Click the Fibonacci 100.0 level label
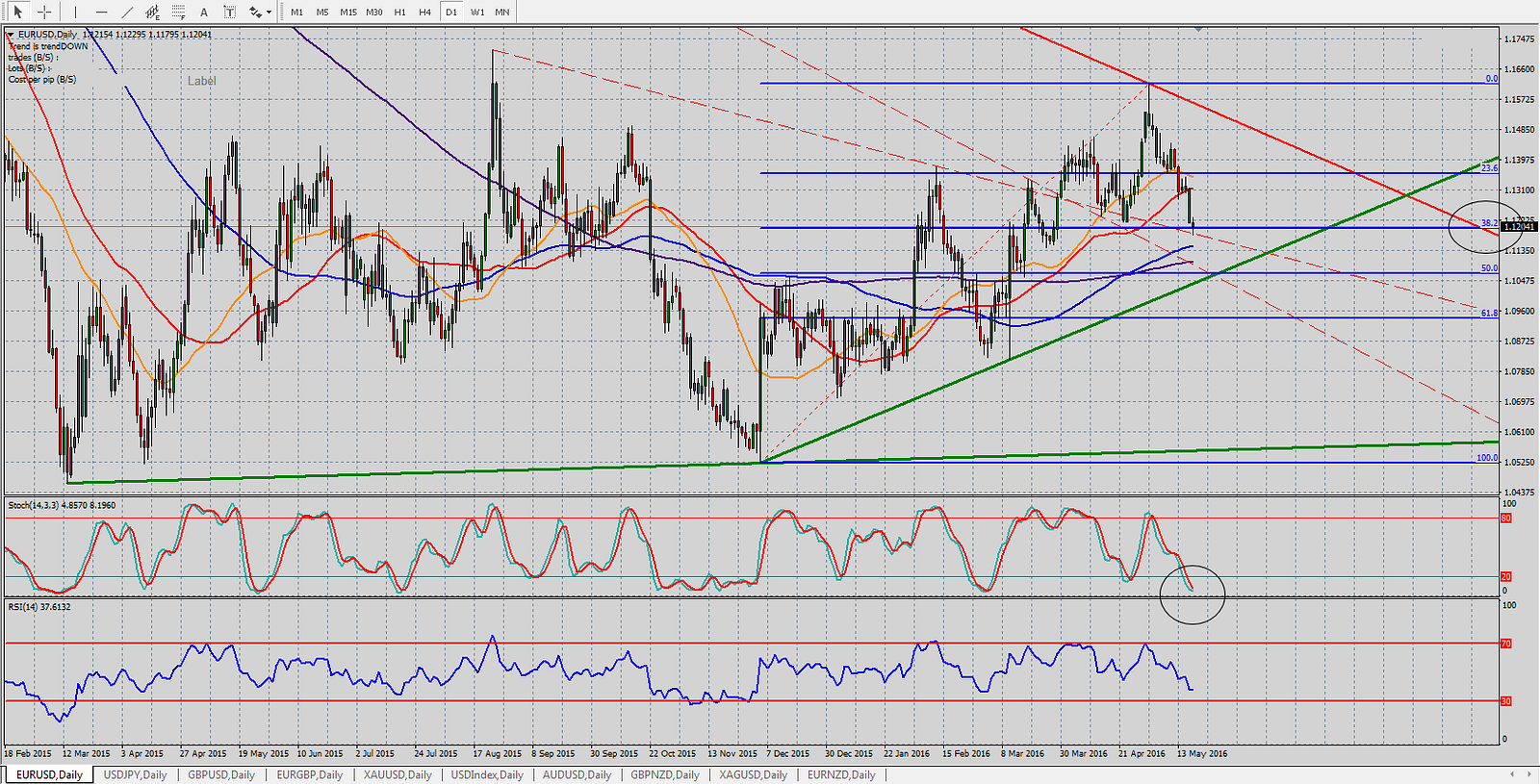The image size is (1540, 784). (1487, 458)
